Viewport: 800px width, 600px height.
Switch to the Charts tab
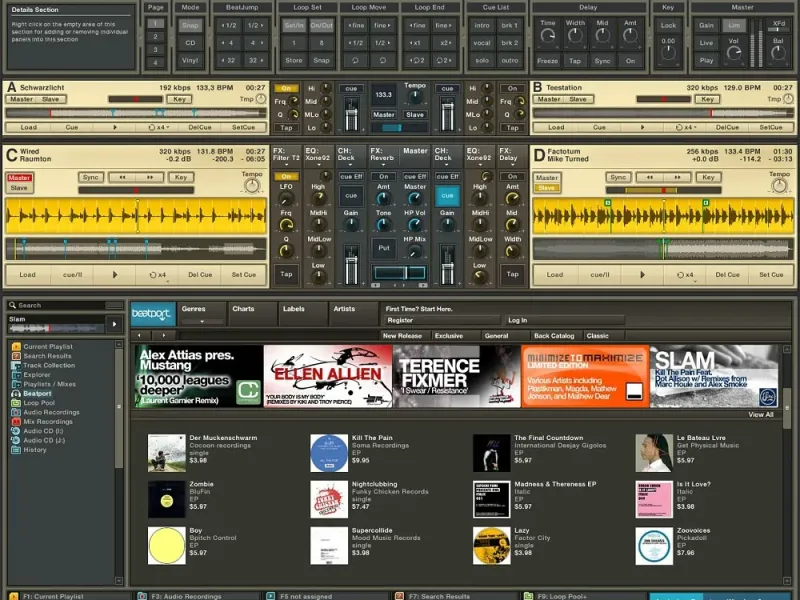point(244,309)
